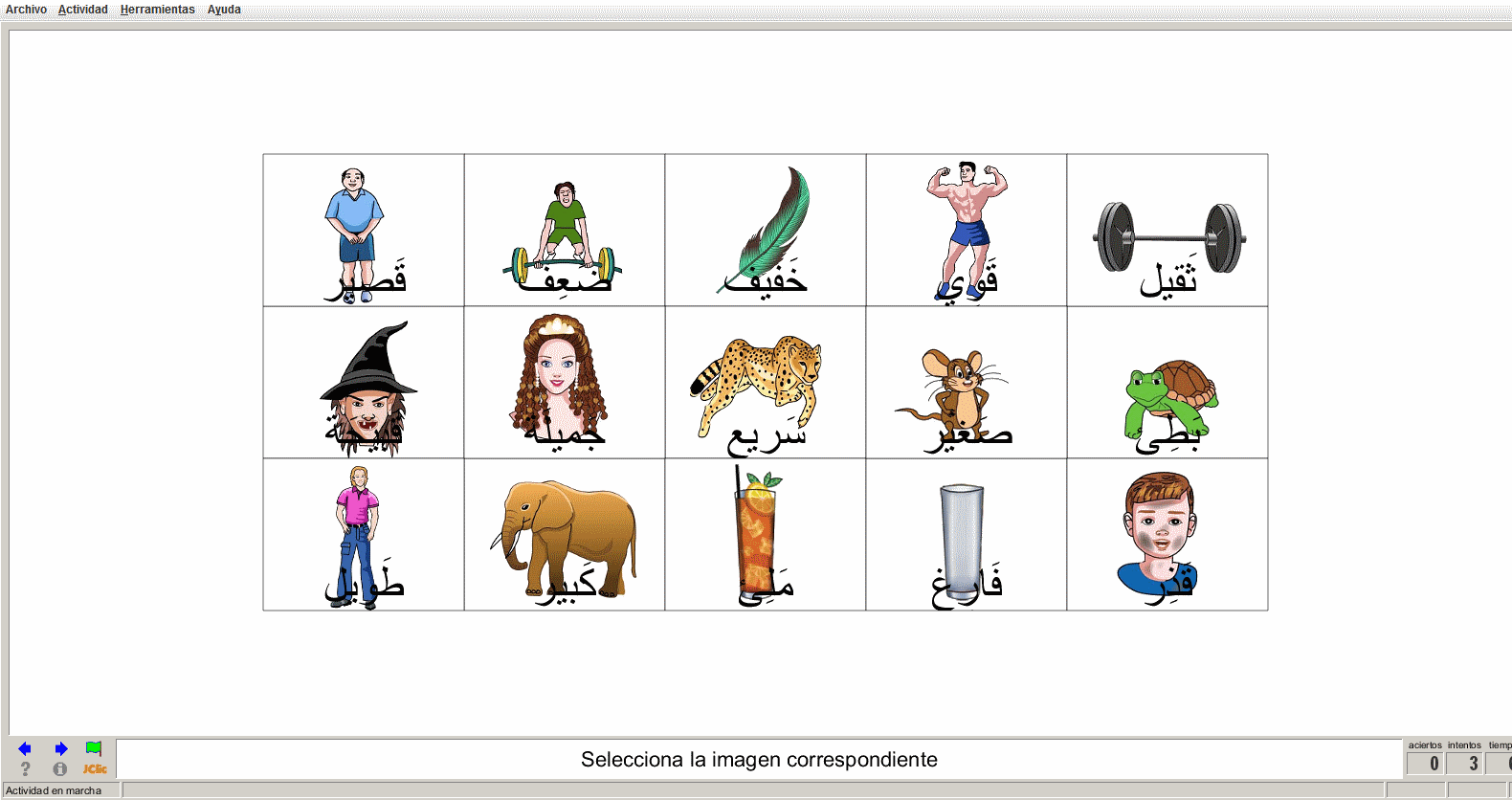This screenshot has height=800, width=1512.
Task: Open help via question mark icon
Action: 25,768
